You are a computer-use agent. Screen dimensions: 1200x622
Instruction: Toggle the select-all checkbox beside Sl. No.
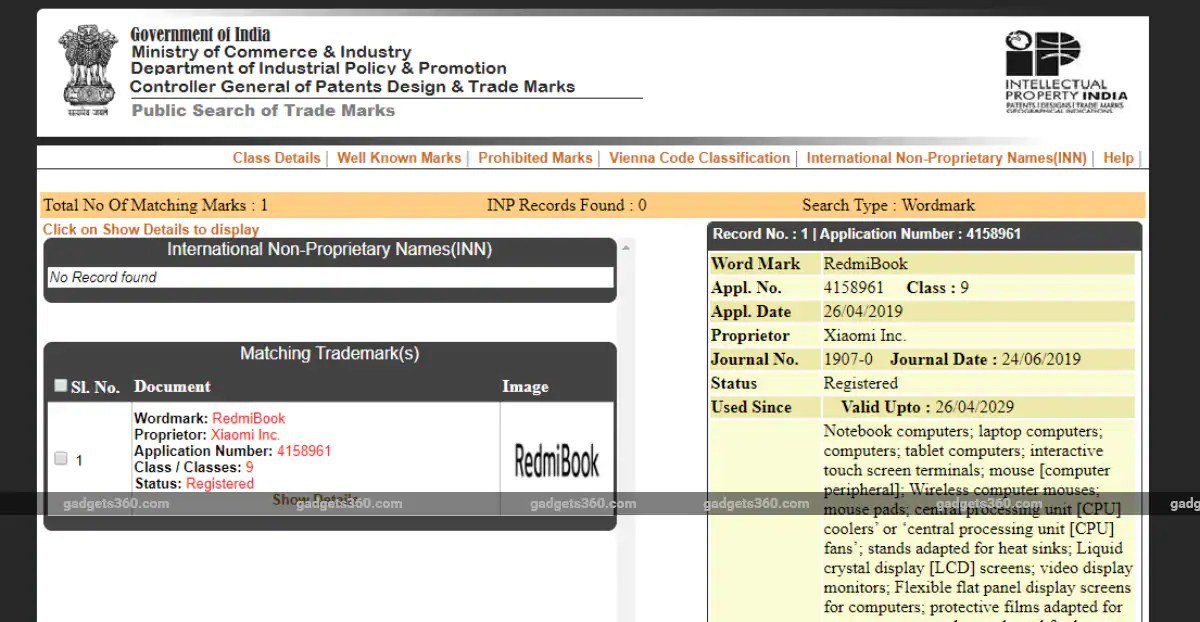(x=61, y=385)
